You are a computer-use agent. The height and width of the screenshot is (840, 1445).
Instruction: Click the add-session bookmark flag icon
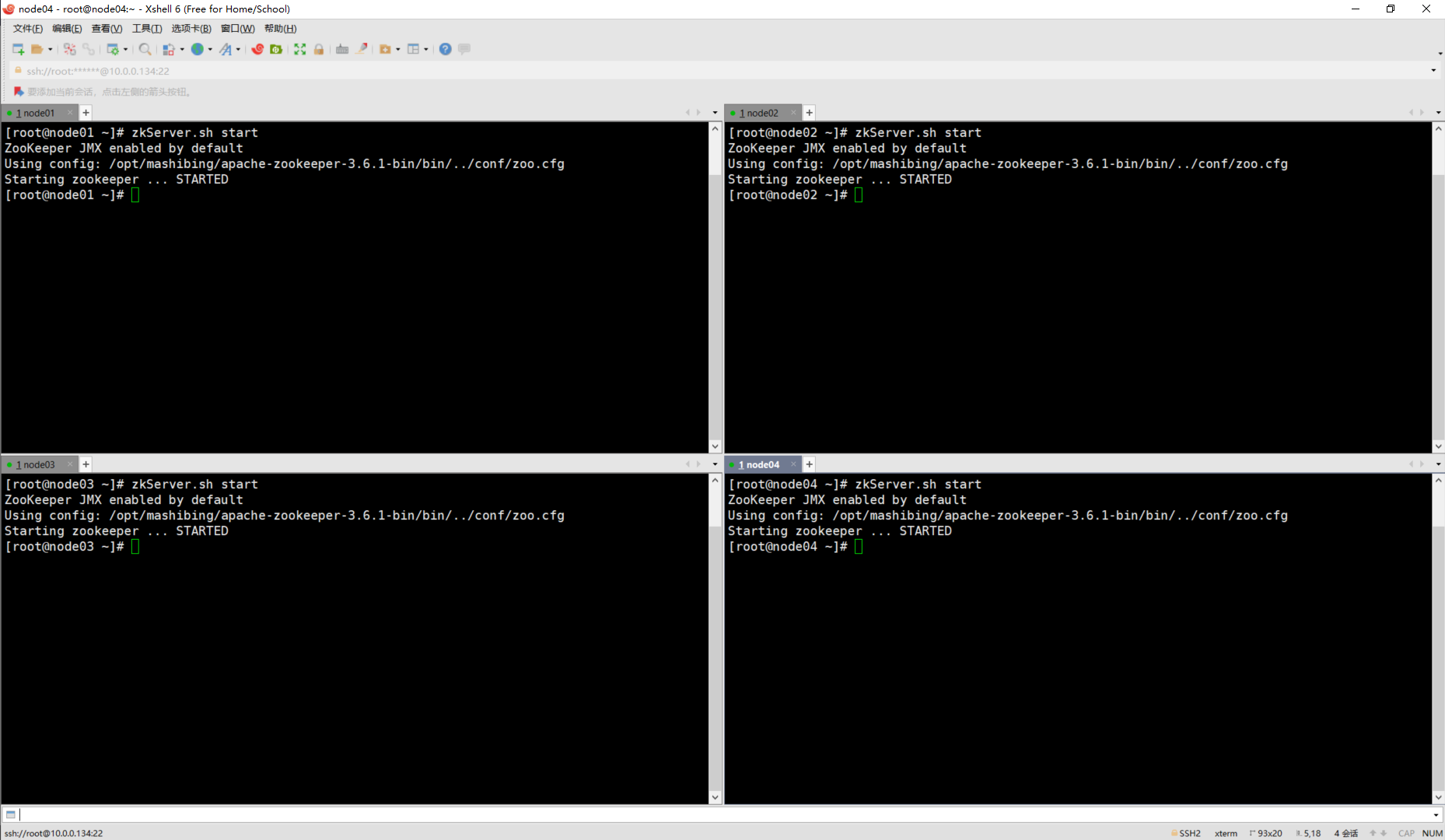[x=19, y=92]
